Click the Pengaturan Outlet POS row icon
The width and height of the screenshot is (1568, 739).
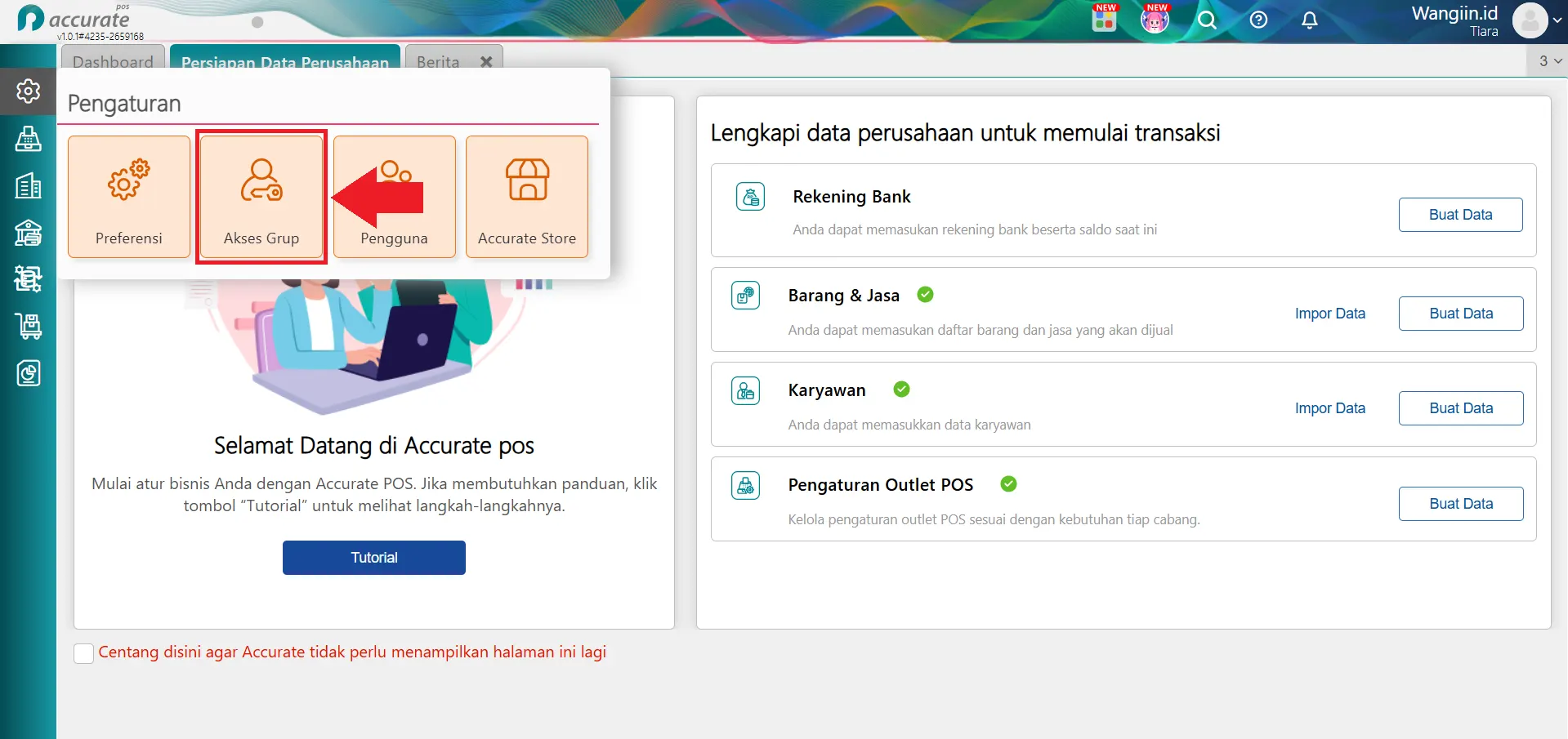click(745, 486)
